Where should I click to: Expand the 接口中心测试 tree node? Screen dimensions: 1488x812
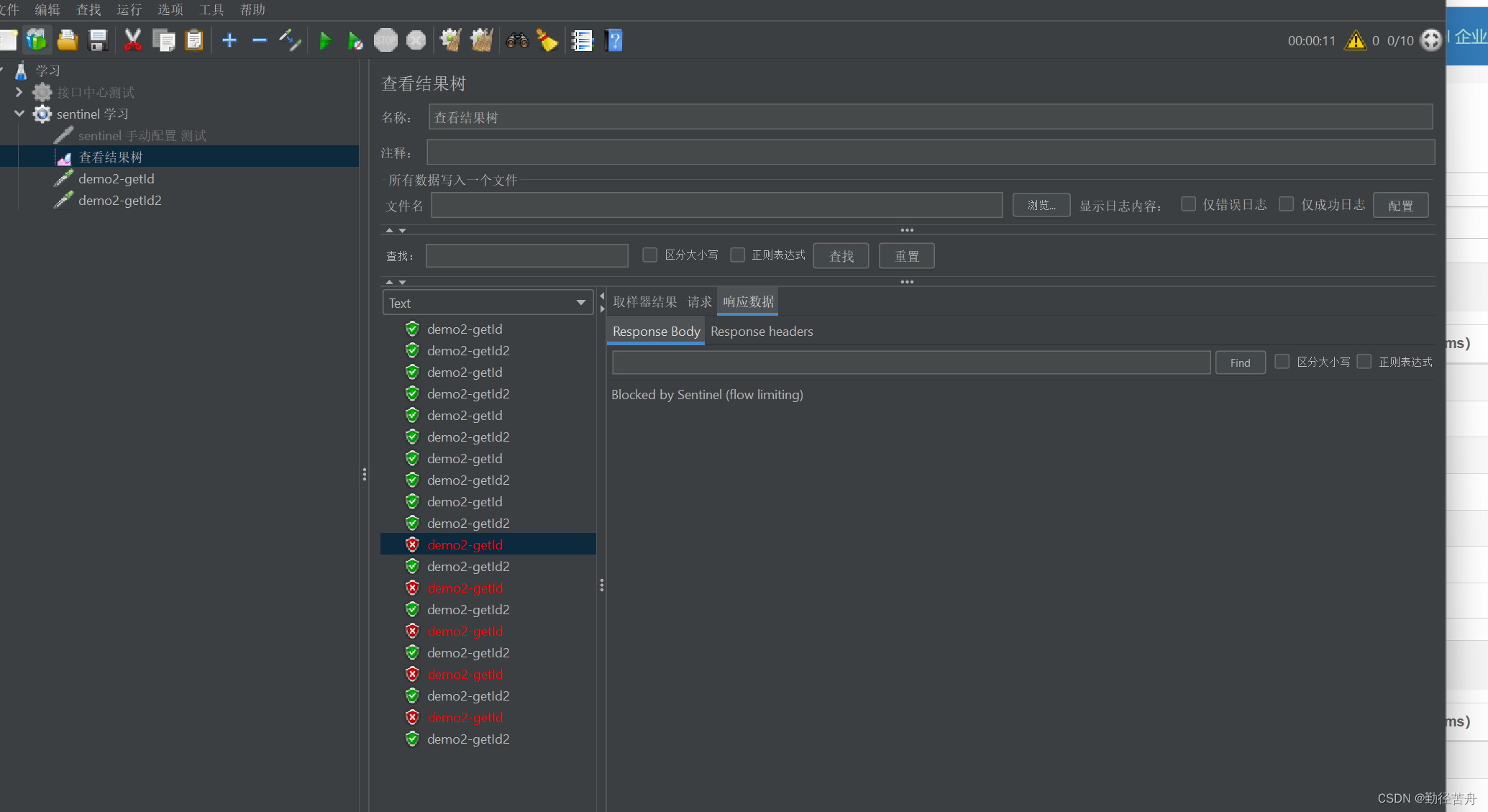coord(19,92)
